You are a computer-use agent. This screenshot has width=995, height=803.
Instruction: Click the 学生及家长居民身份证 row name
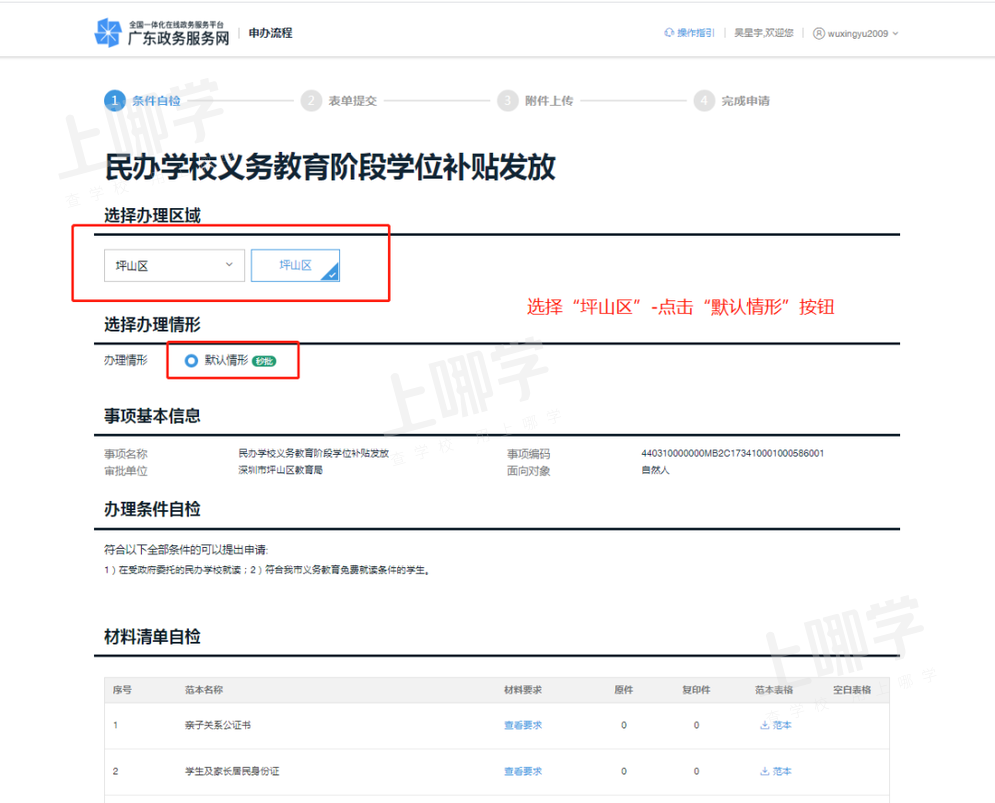(x=232, y=771)
